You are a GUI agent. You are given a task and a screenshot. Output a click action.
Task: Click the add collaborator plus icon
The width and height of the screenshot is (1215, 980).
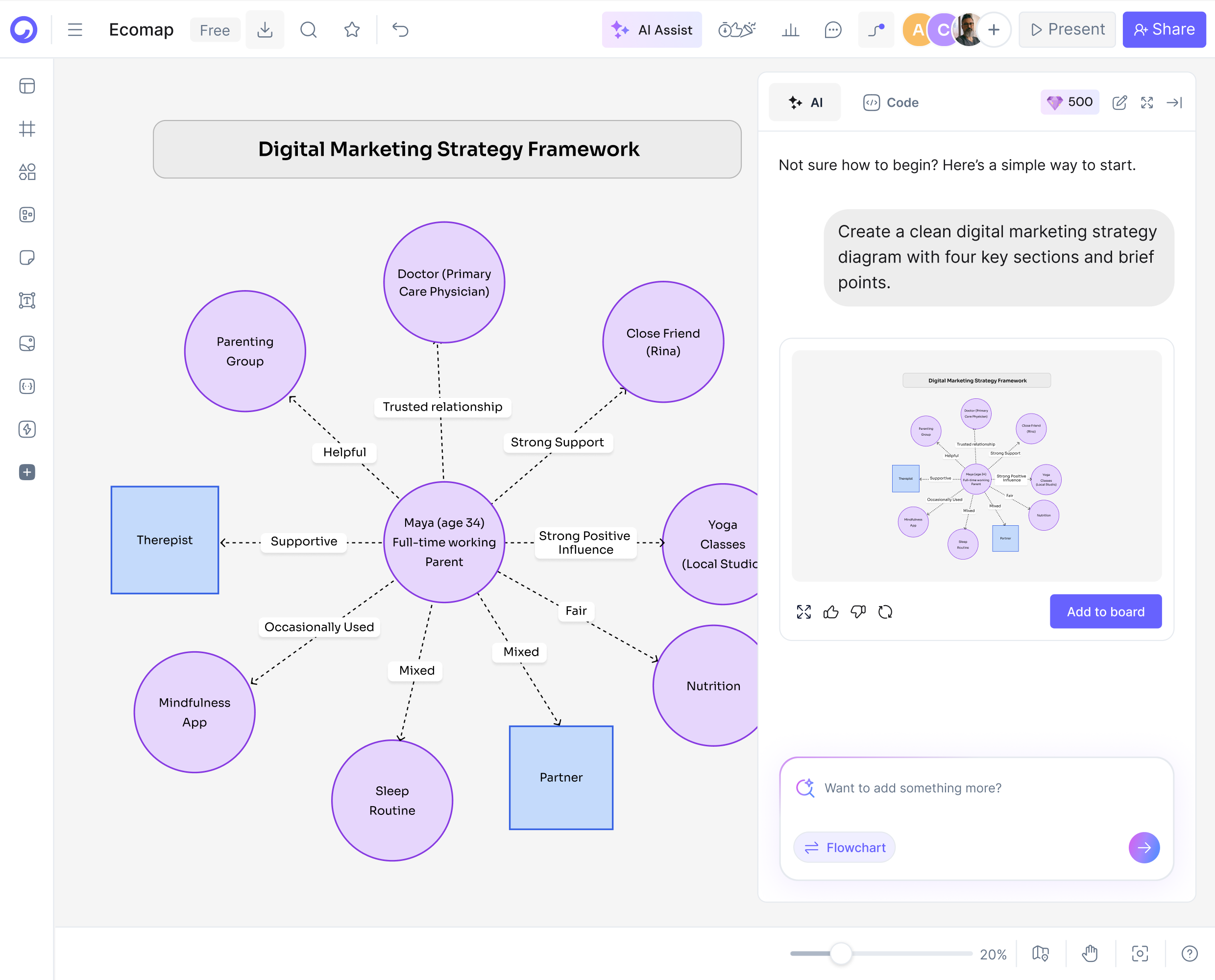click(x=993, y=29)
